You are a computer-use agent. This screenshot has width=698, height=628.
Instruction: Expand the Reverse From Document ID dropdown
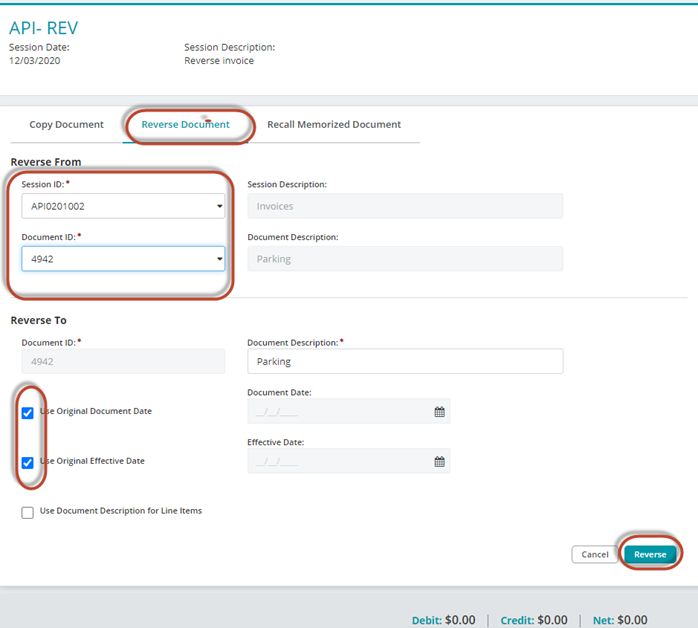pos(123,259)
